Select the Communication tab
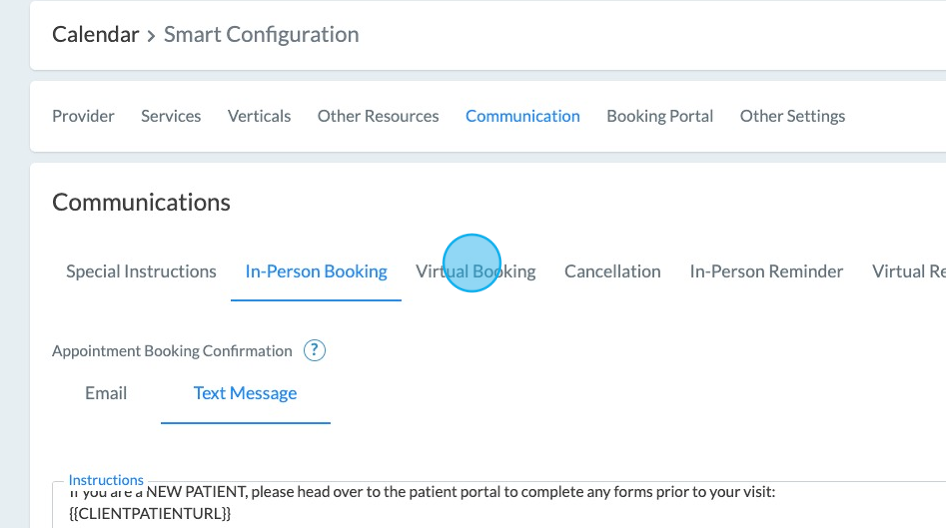This screenshot has height=528, width=946. click(x=522, y=116)
